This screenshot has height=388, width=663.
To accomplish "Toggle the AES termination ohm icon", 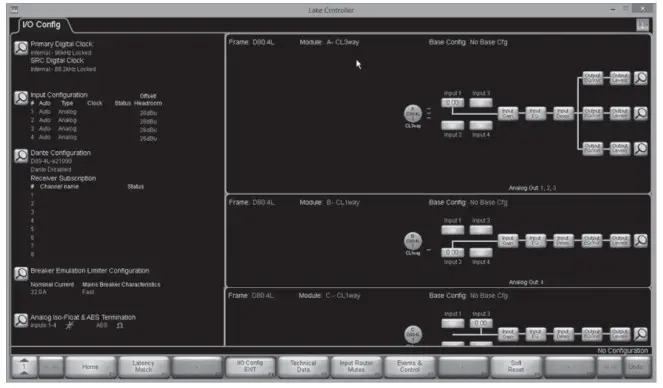I will [120, 325].
